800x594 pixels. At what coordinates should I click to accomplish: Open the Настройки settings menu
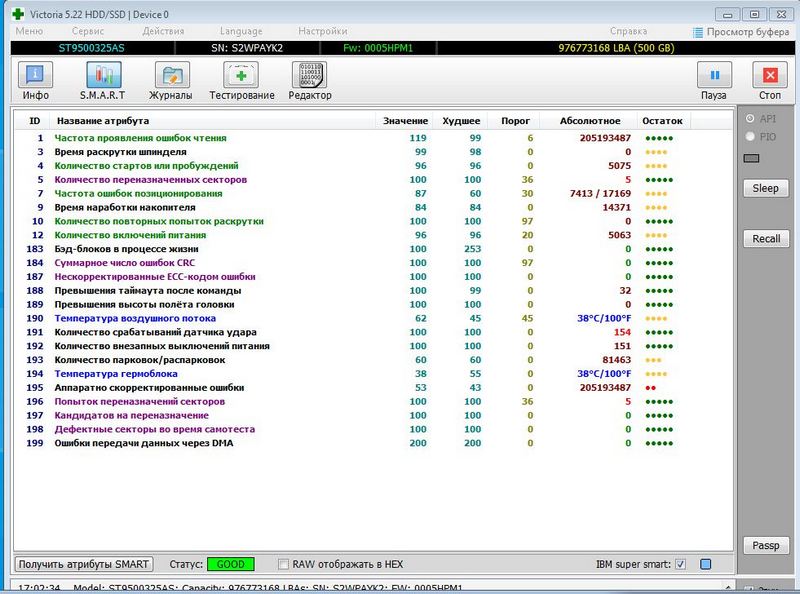(x=322, y=32)
